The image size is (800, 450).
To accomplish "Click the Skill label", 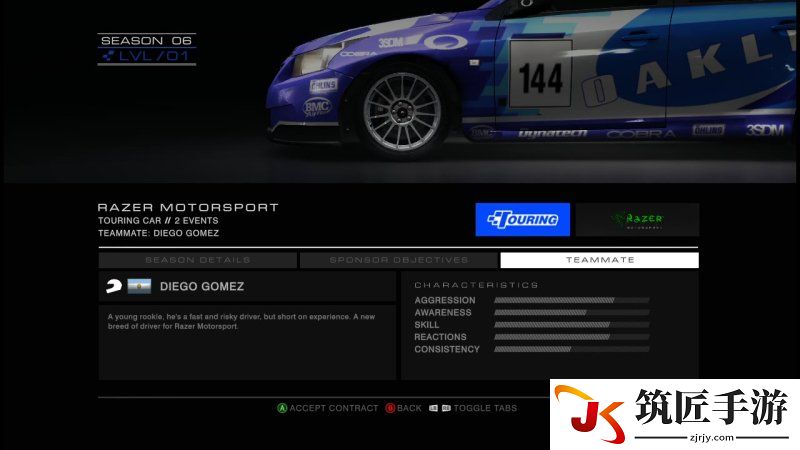I will (x=427, y=324).
